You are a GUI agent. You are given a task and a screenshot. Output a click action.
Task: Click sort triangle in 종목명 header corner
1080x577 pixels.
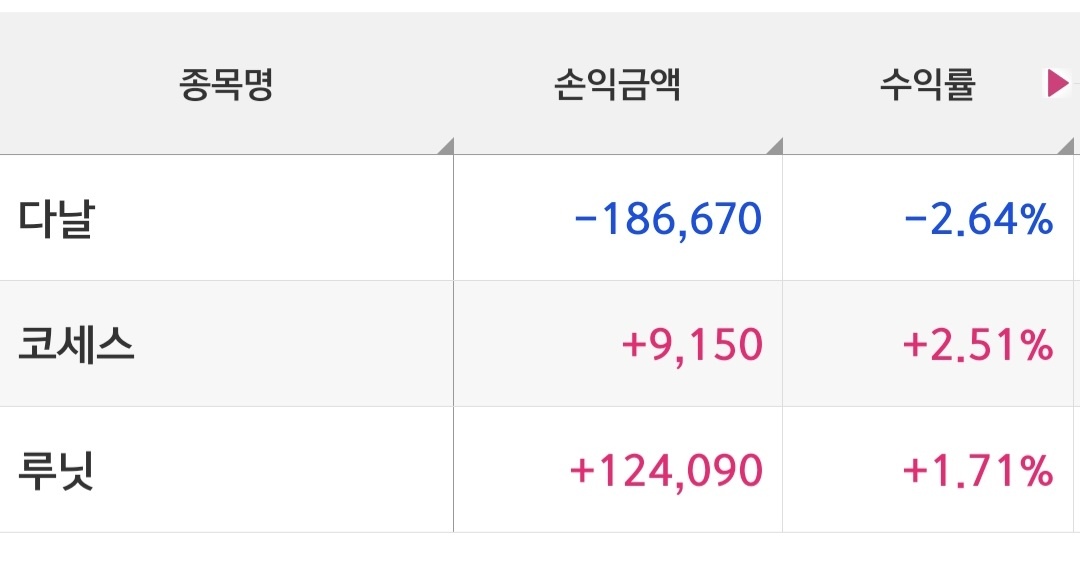(x=447, y=147)
